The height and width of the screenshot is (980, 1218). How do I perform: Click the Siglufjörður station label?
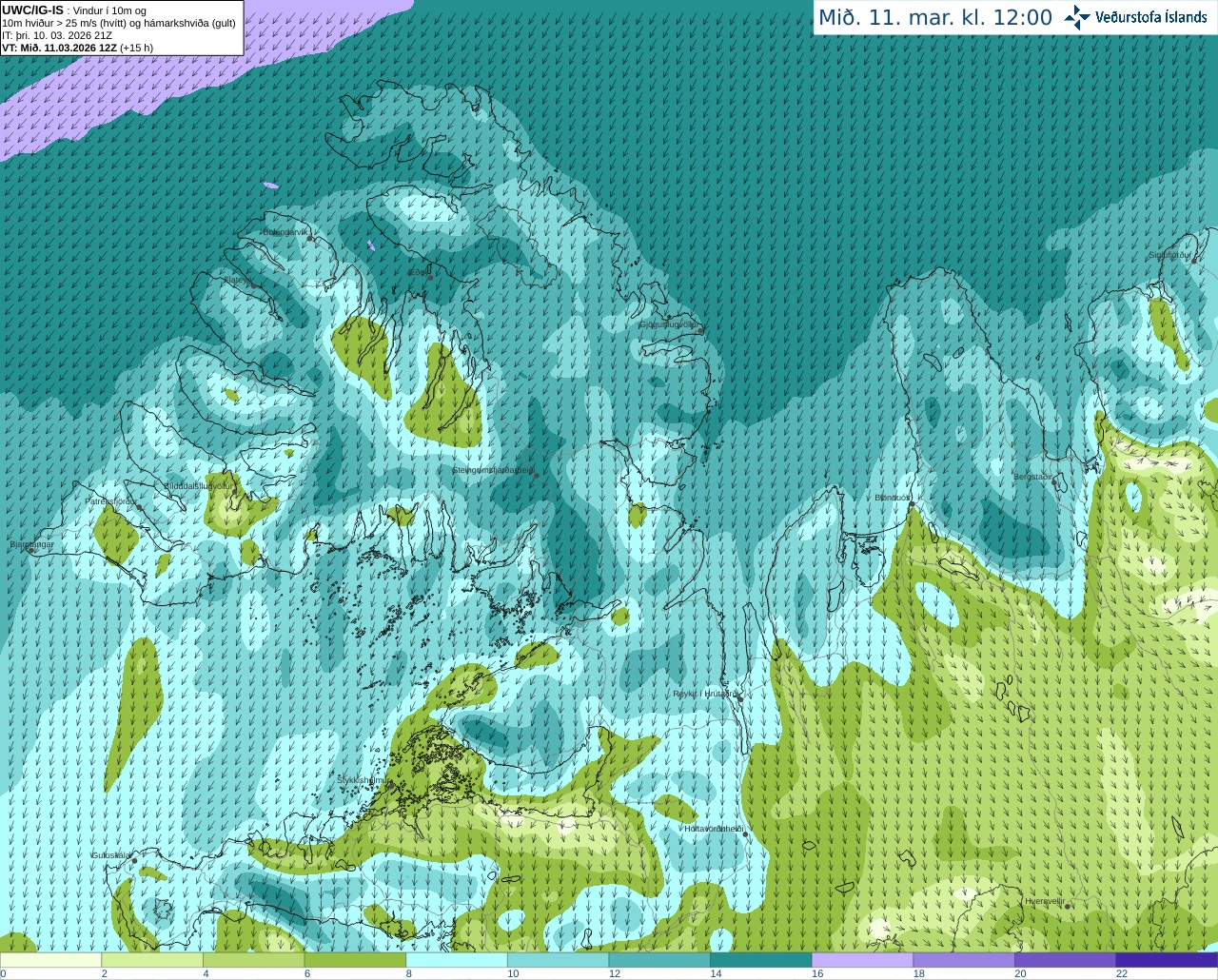click(x=1169, y=255)
